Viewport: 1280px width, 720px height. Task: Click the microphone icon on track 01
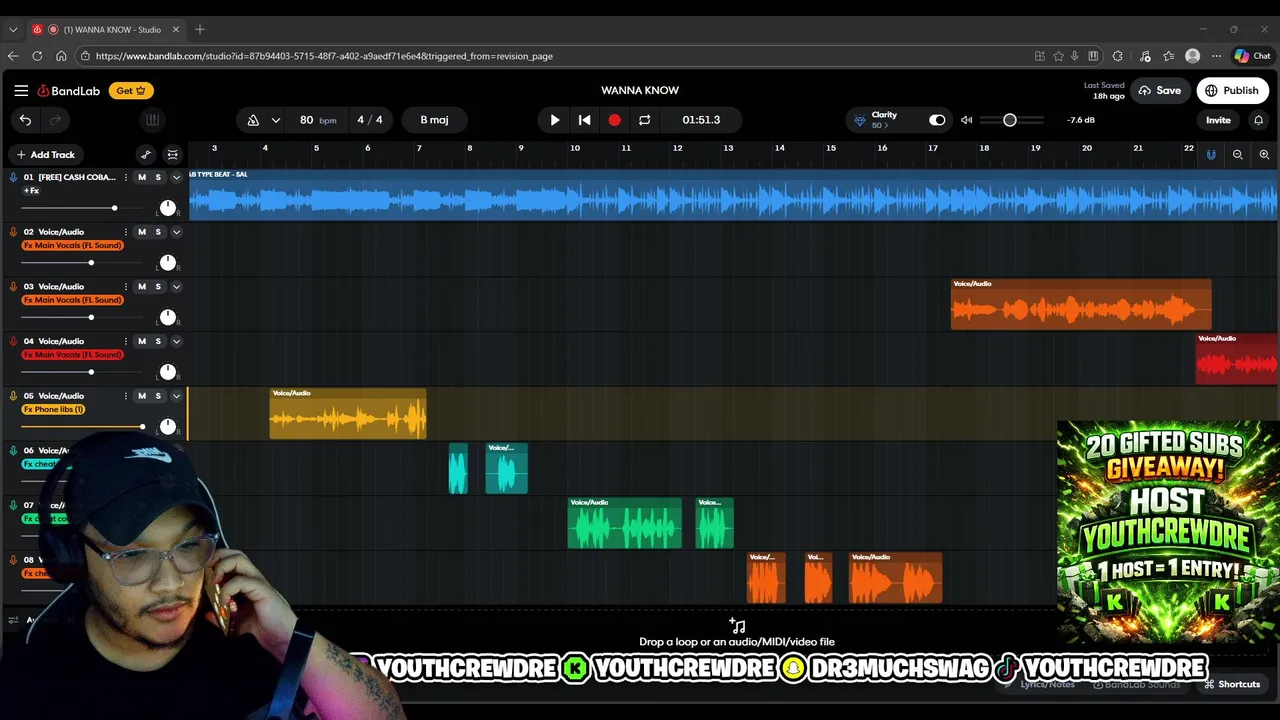pos(13,177)
